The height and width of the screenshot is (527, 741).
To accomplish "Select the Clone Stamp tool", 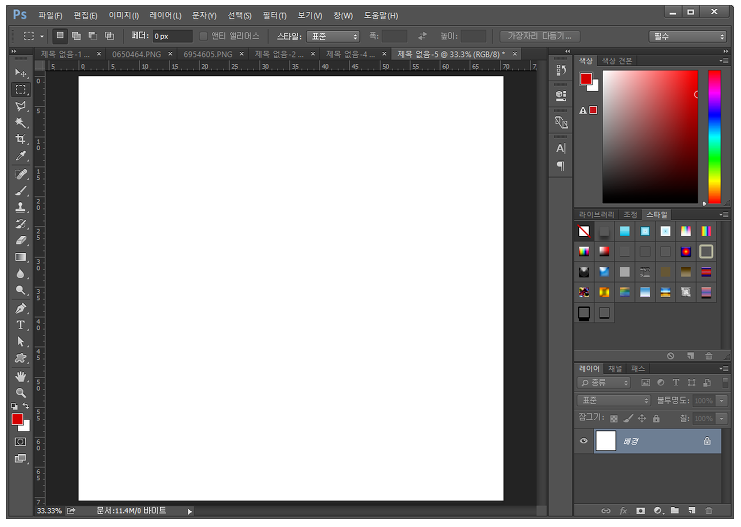I will click(21, 207).
